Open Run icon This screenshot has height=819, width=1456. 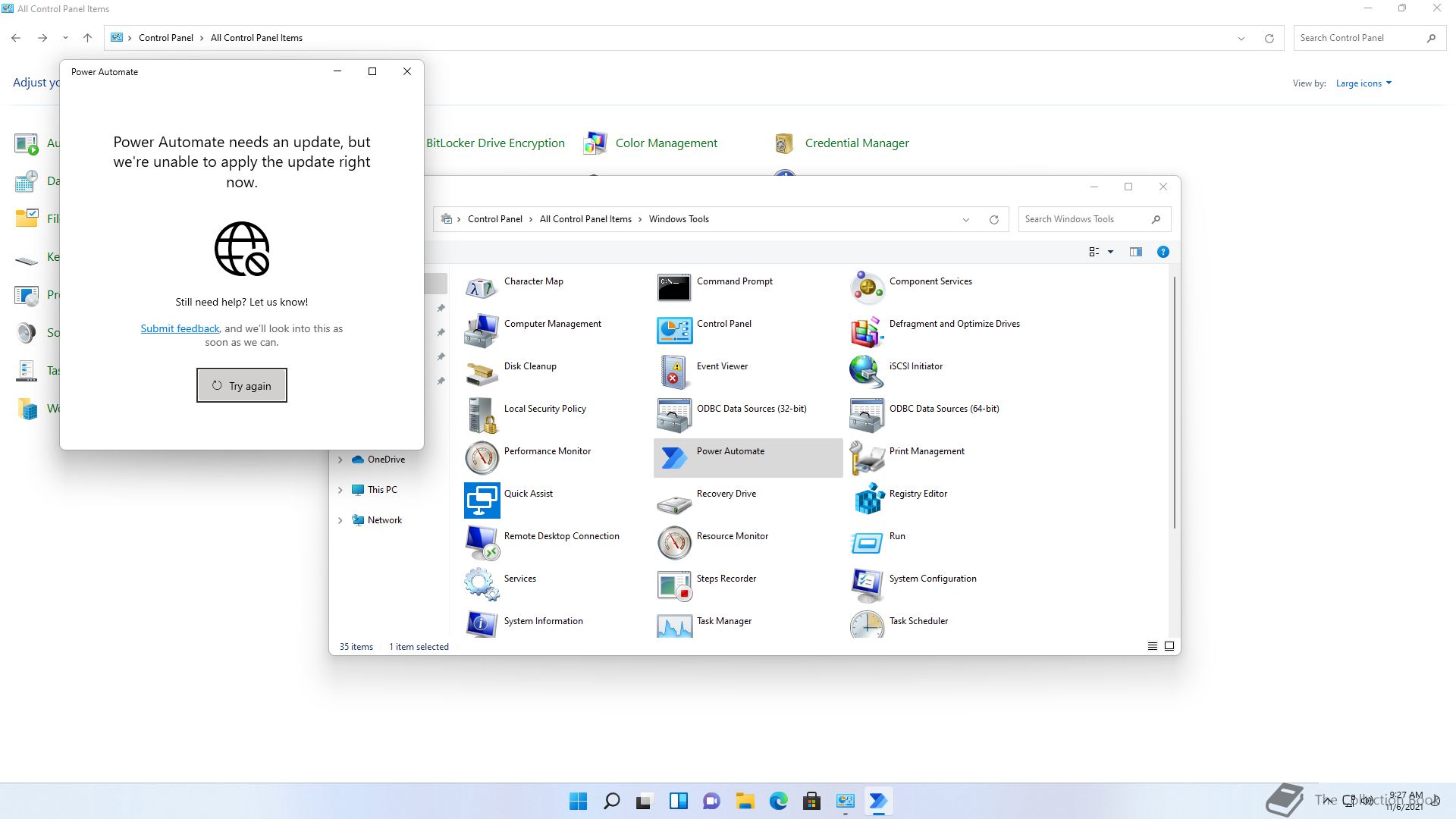click(x=867, y=542)
